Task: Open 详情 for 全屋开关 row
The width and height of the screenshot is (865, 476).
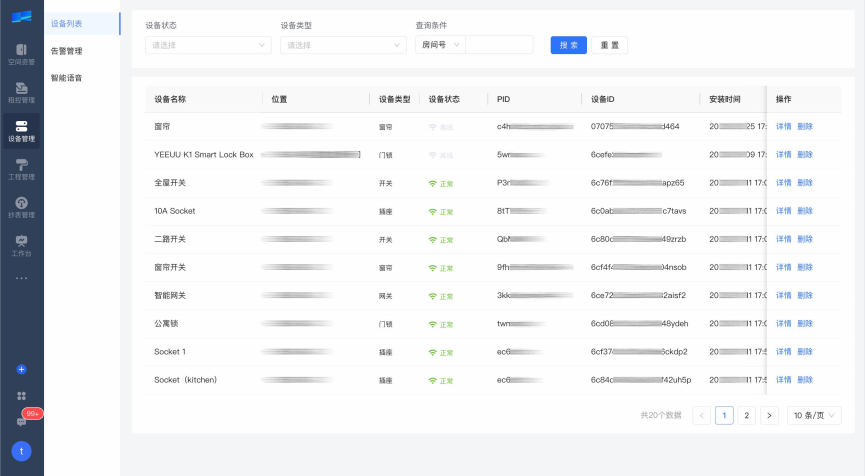Action: [783, 183]
